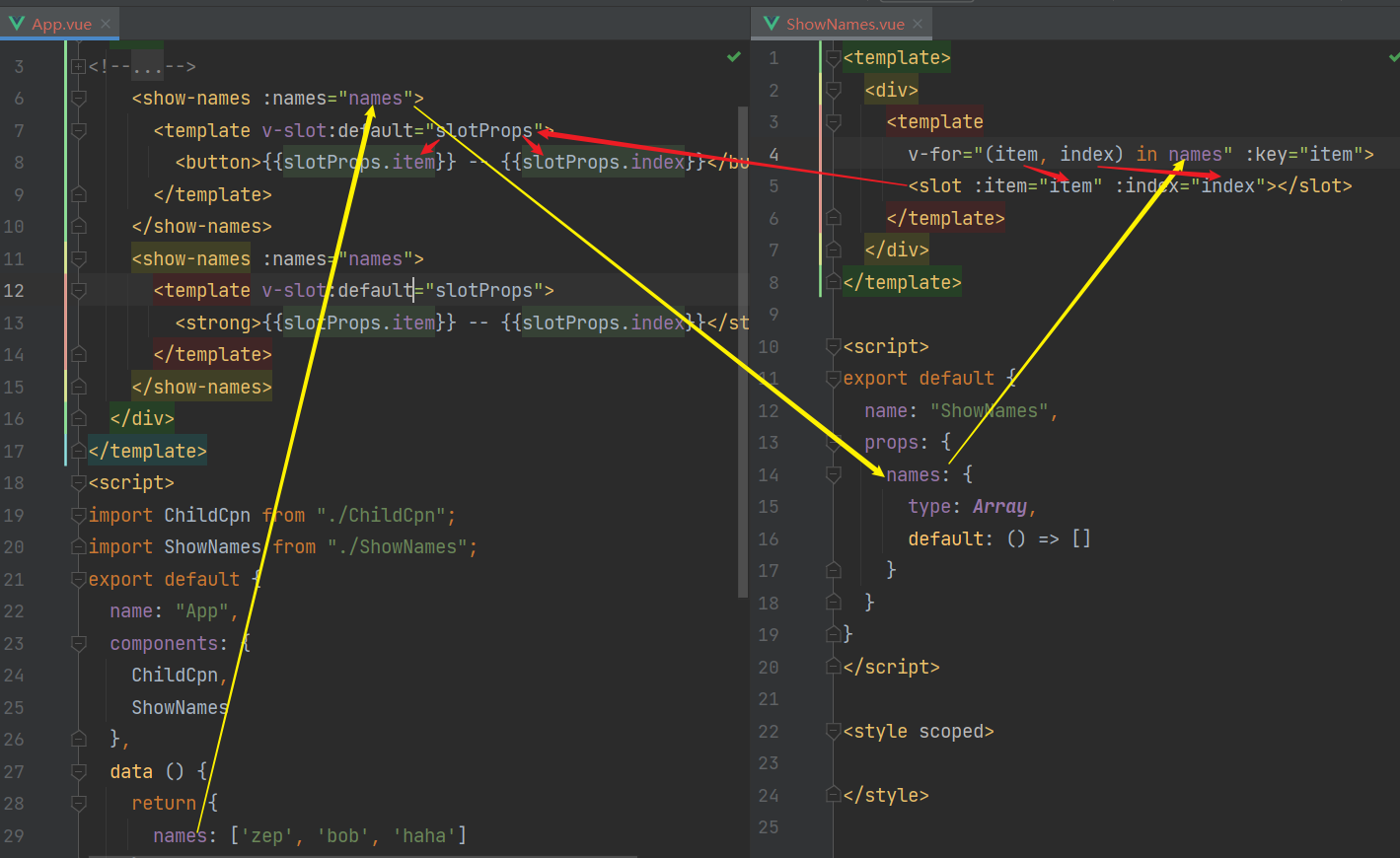Click the 'zep' string in the names array
Screen dimensions: 1400x858
[267, 835]
